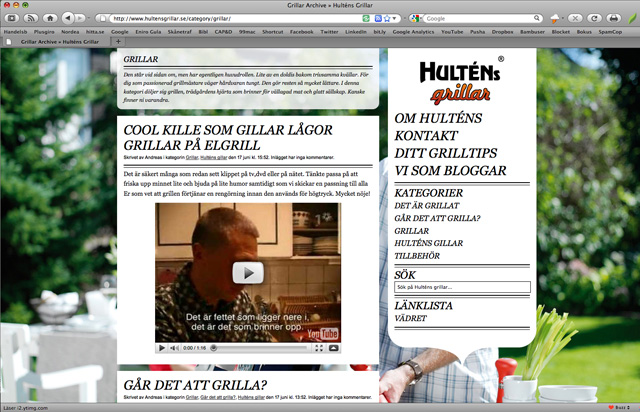
Task: Click the Google search input field
Action: tap(479, 18)
